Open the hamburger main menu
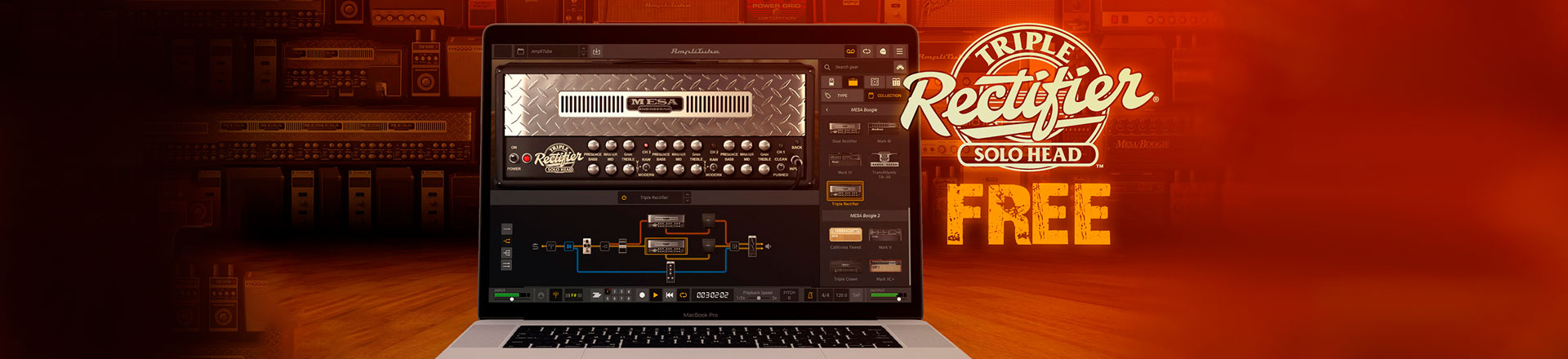The image size is (1568, 359). (899, 51)
